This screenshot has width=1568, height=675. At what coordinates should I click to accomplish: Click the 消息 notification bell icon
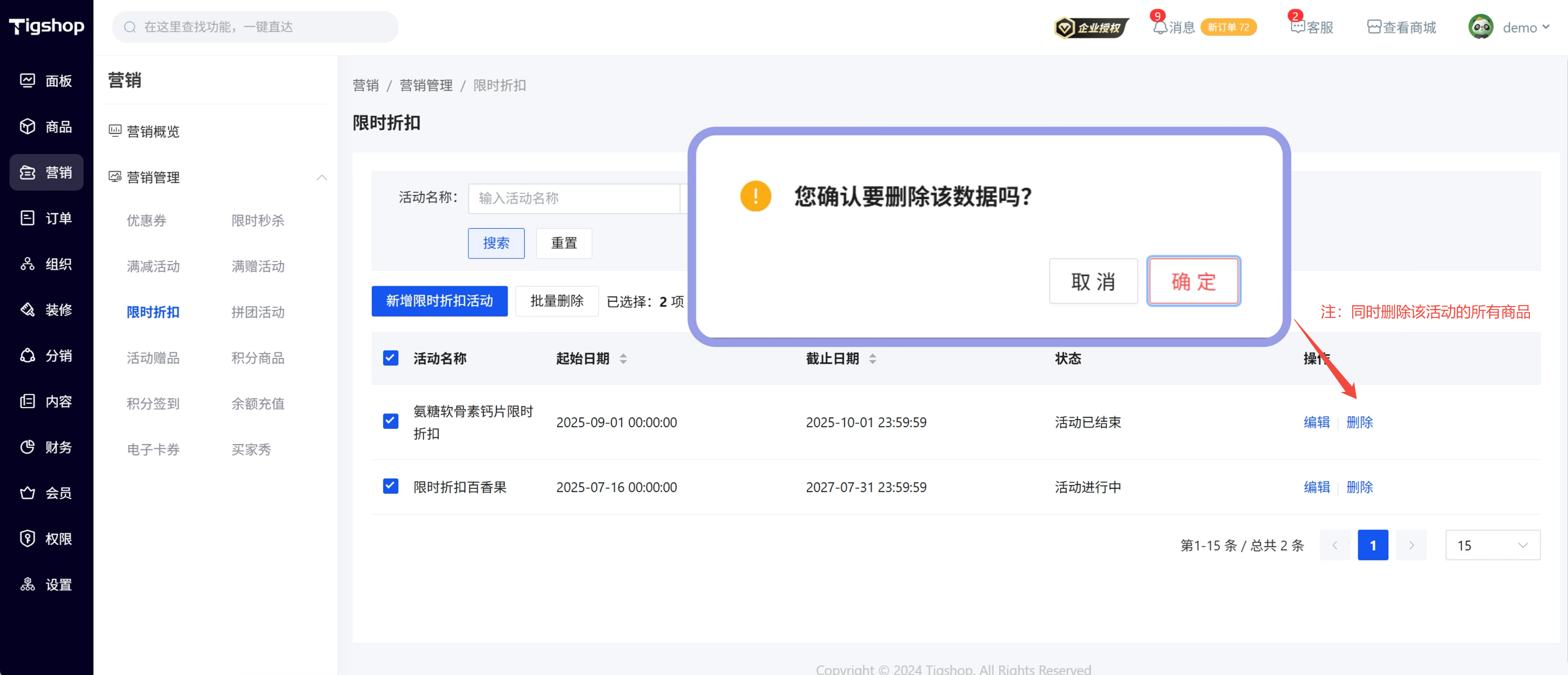[x=1160, y=27]
